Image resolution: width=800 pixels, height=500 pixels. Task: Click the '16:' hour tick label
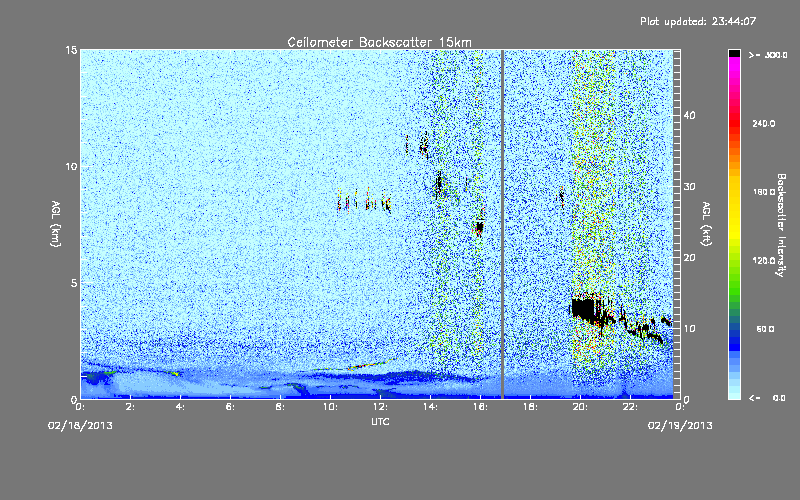[480, 407]
